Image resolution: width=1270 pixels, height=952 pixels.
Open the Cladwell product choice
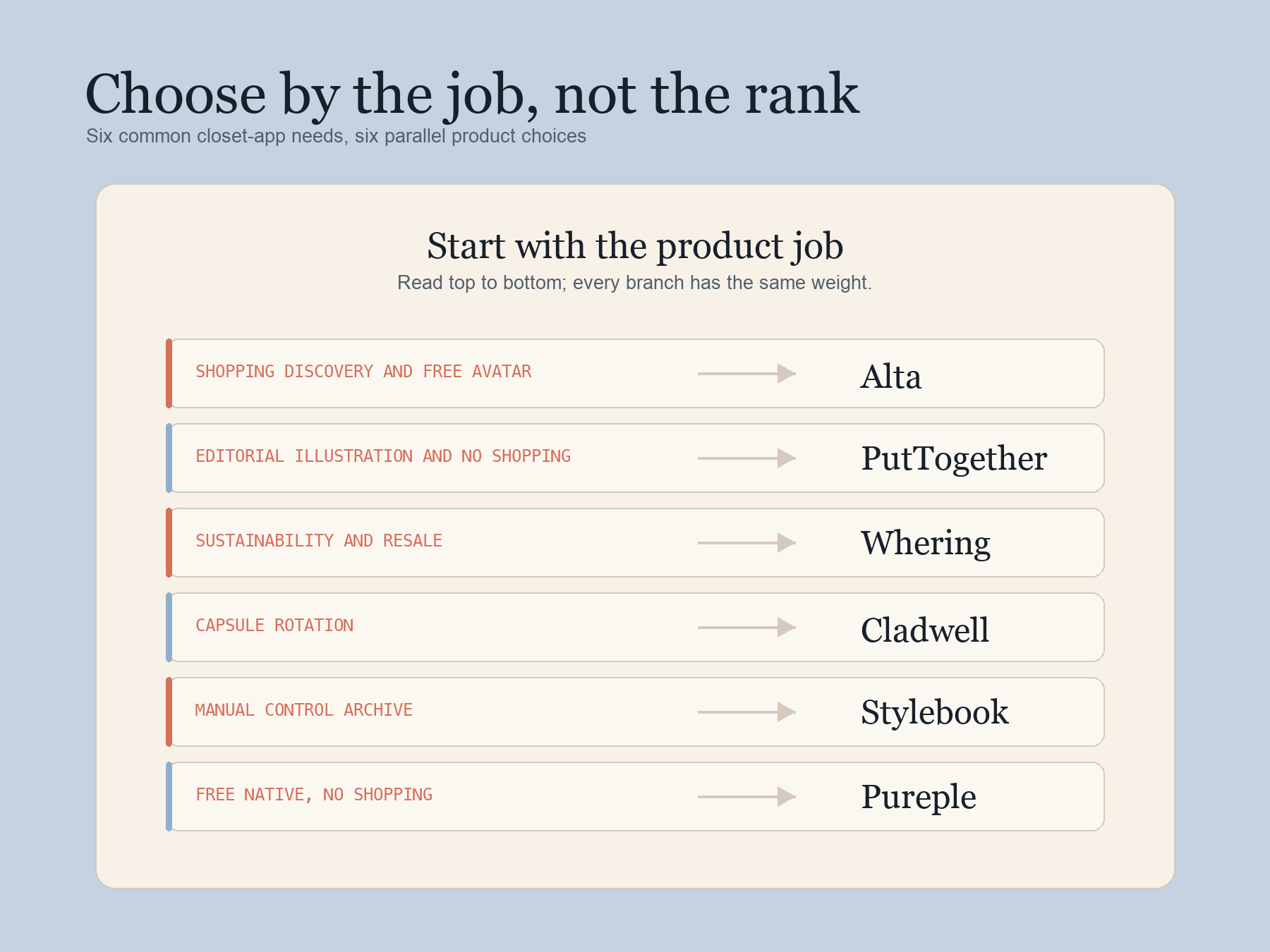coord(925,630)
